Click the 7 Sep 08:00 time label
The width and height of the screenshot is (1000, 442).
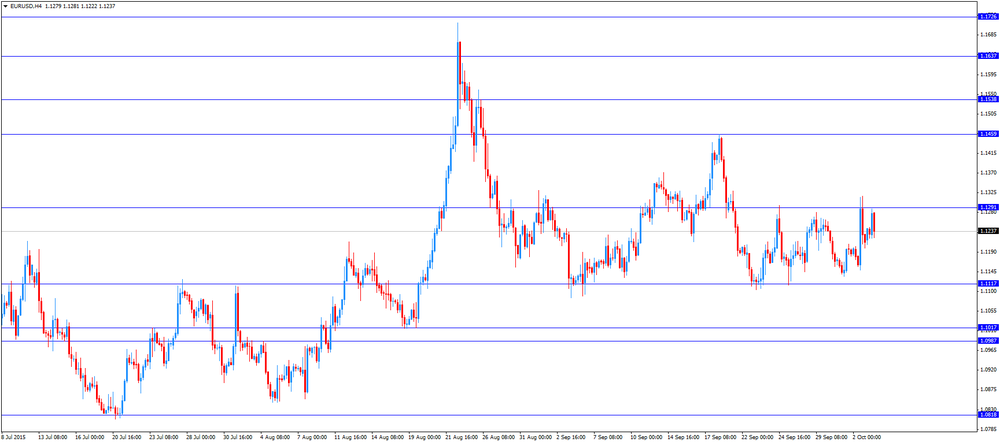[608, 438]
